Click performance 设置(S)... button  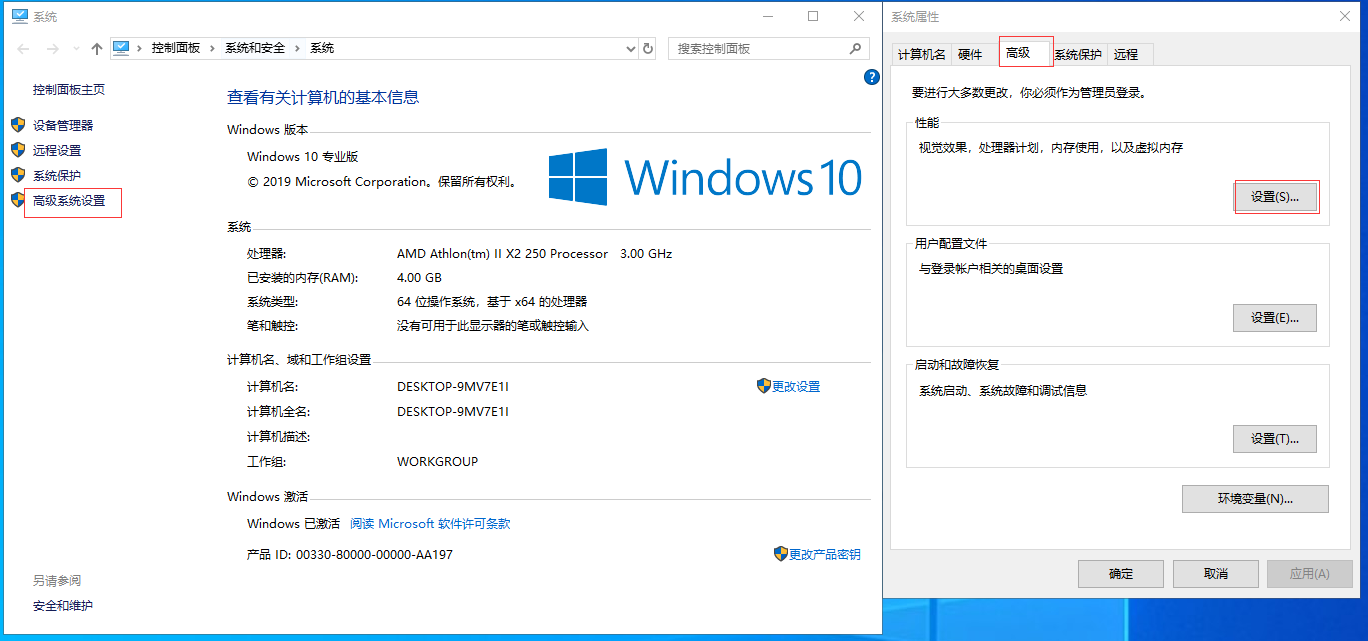click(x=1275, y=197)
